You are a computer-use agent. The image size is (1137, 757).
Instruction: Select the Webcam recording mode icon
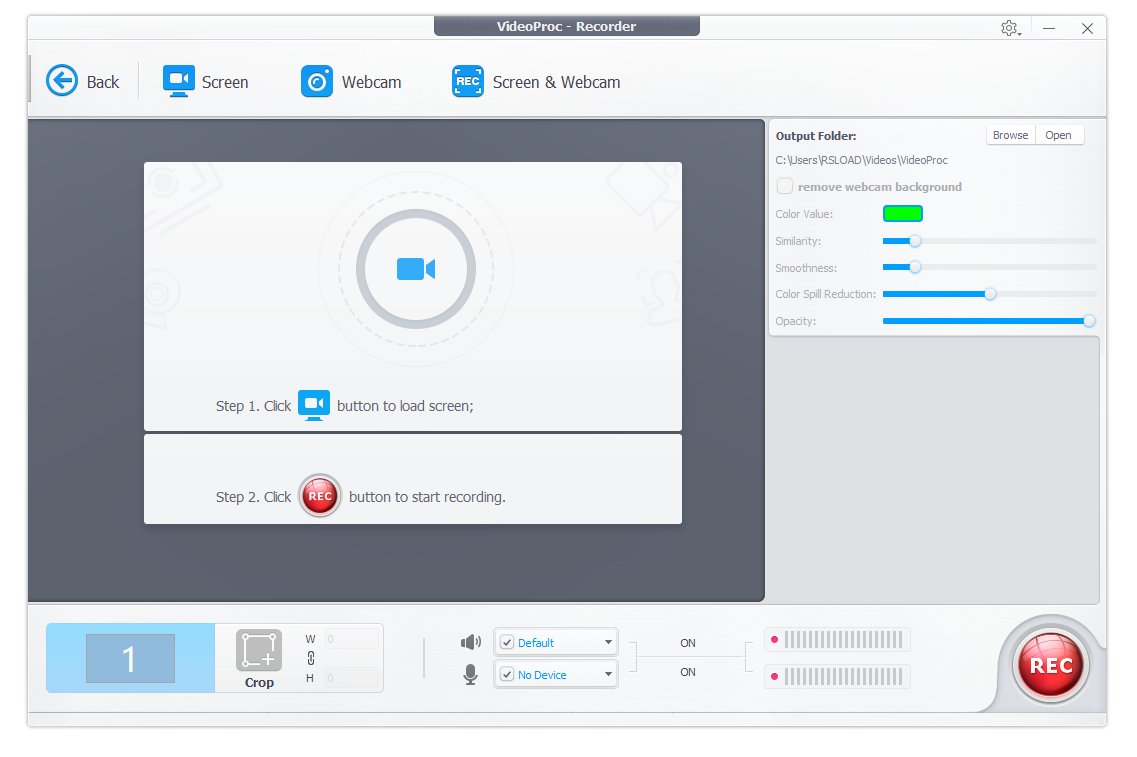[317, 81]
